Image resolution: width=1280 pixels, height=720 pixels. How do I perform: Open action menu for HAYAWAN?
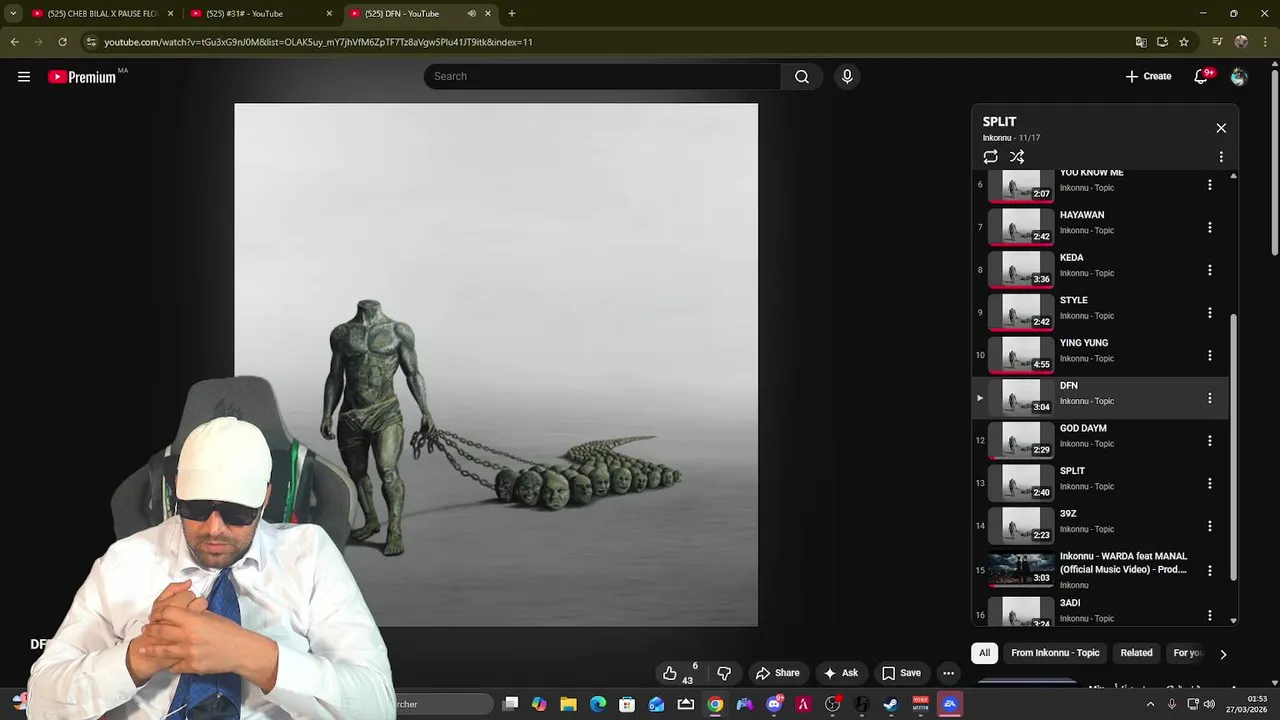[1209, 228]
